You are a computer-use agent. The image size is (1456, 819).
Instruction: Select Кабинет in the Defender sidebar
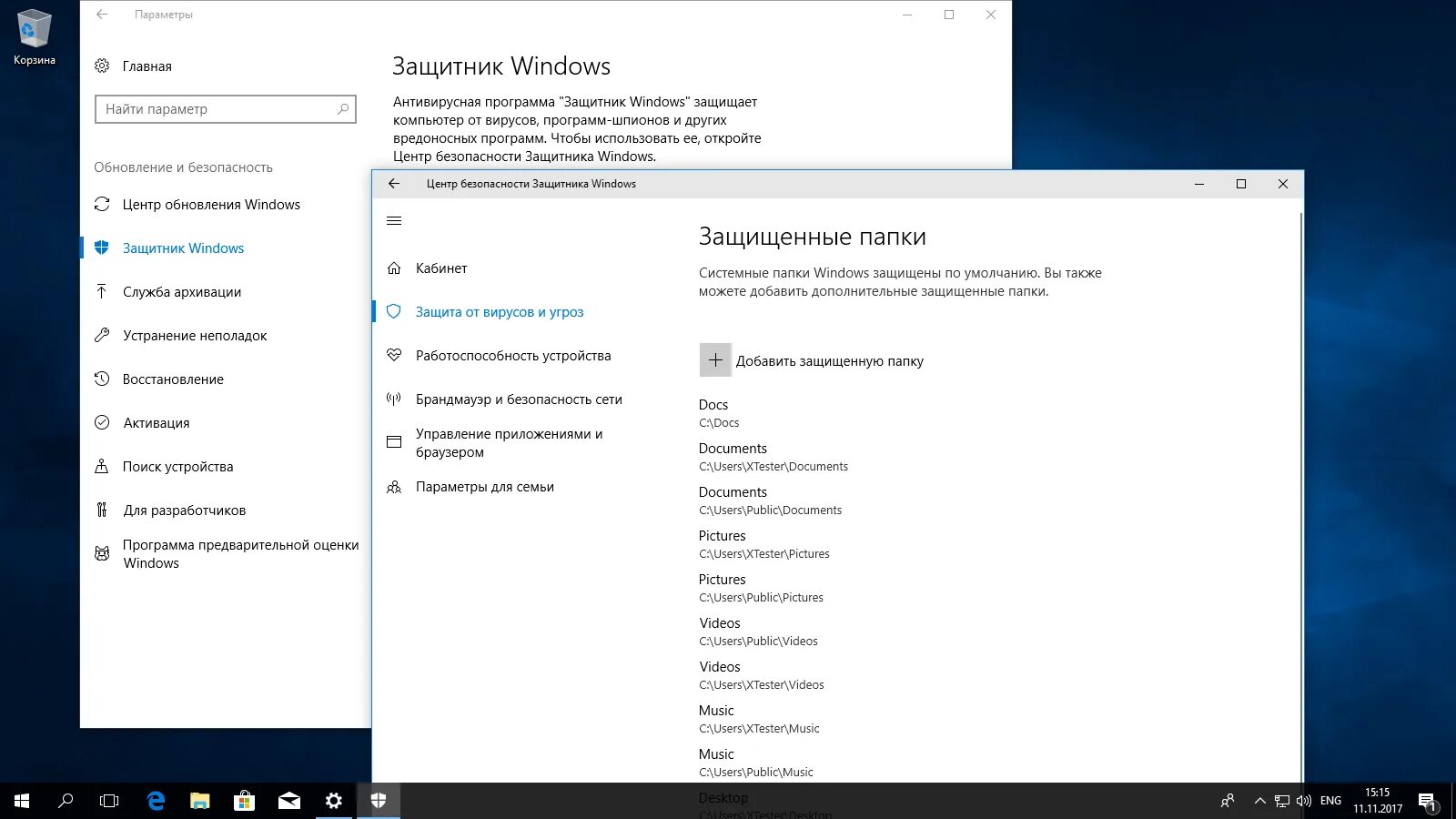[x=440, y=268]
